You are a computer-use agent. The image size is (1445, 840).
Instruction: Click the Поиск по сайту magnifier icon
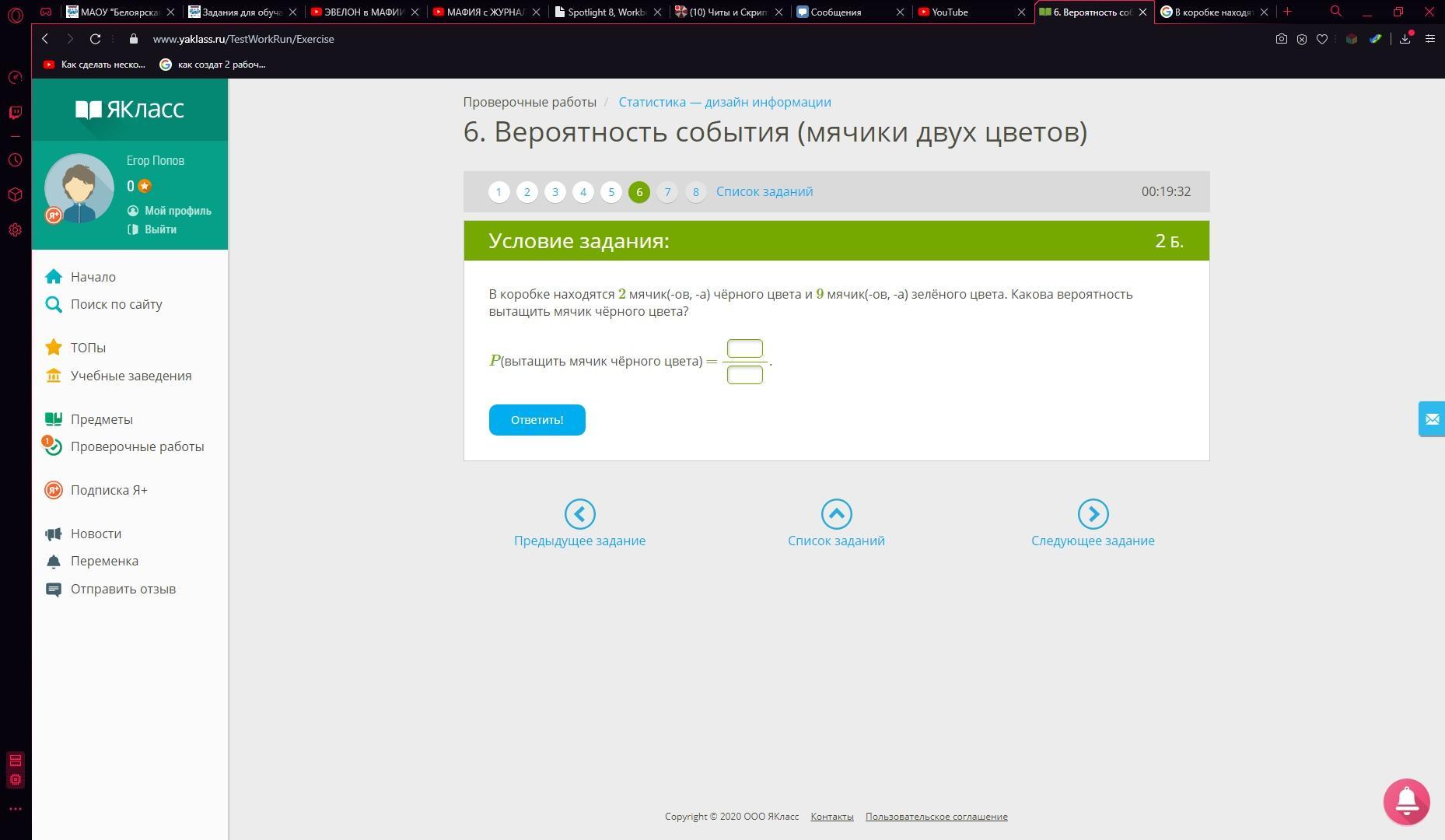[x=54, y=304]
